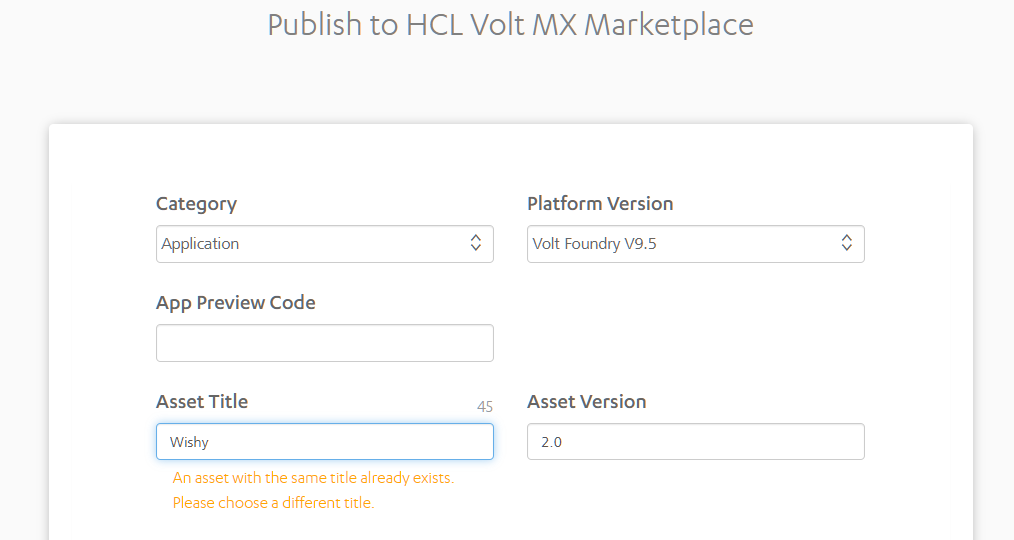Click the 45 character counter
Image resolution: width=1014 pixels, height=540 pixels.
click(485, 407)
